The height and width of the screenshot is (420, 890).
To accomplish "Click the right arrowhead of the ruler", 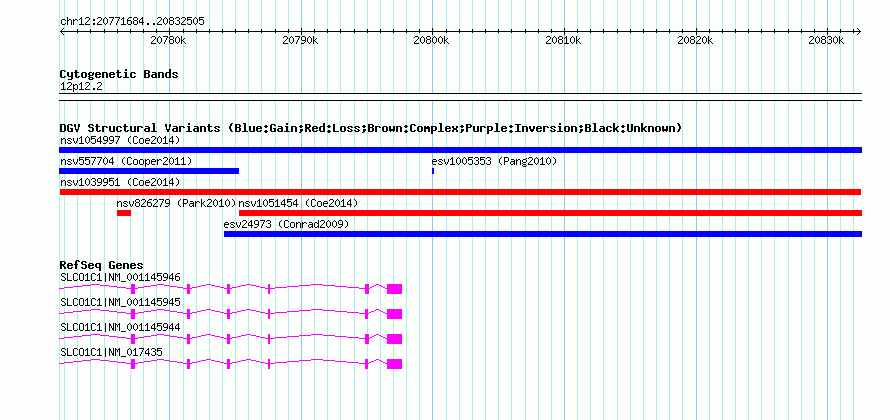I will tap(859, 32).
